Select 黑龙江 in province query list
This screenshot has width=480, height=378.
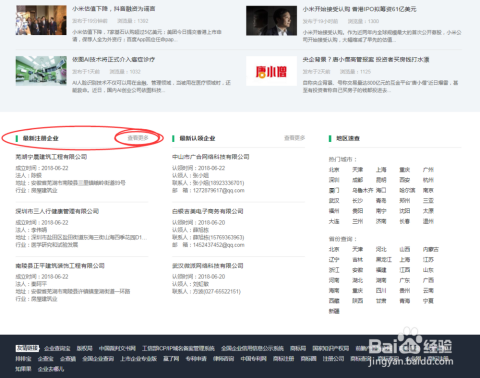click(384, 260)
